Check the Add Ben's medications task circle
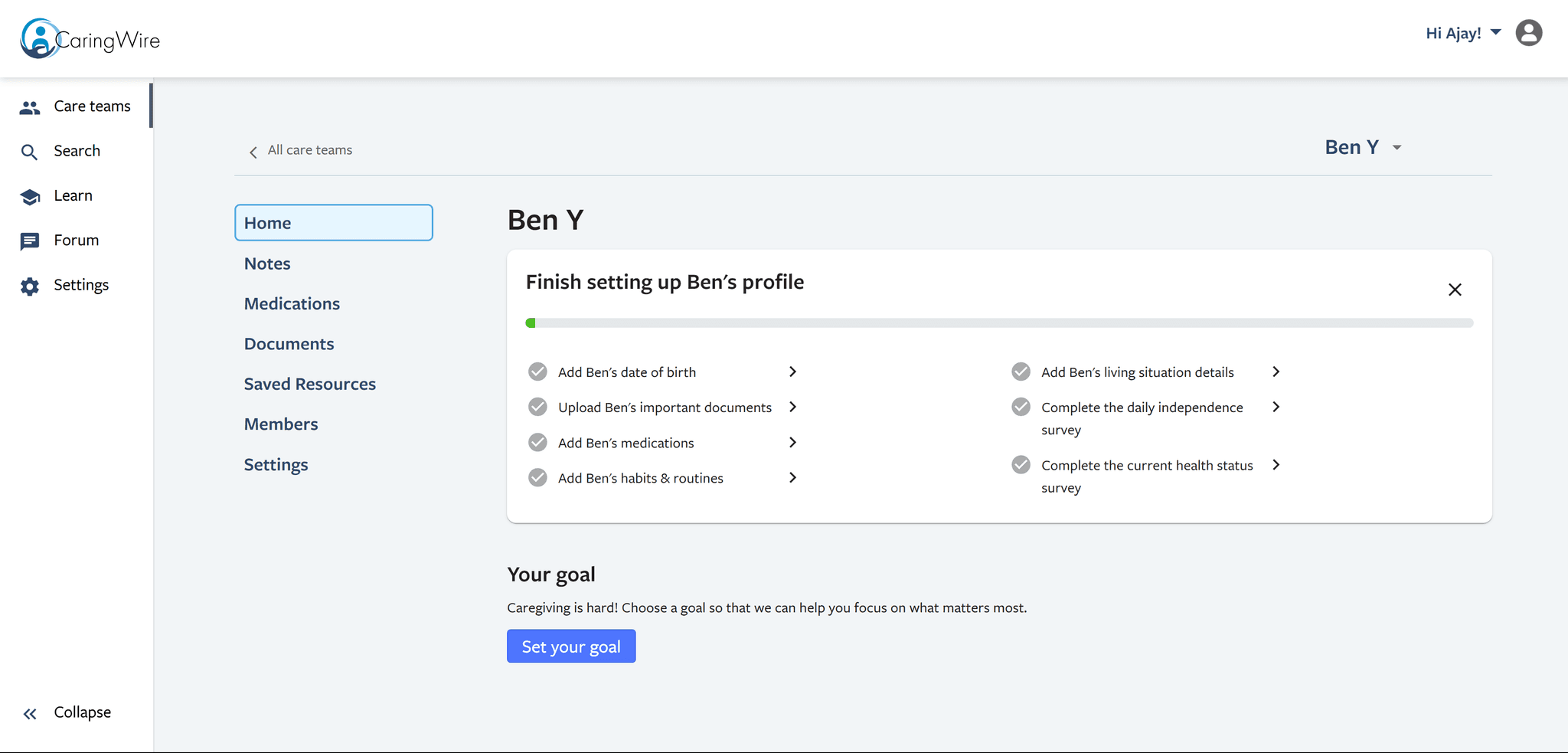This screenshot has width=1568, height=753. pos(538,442)
